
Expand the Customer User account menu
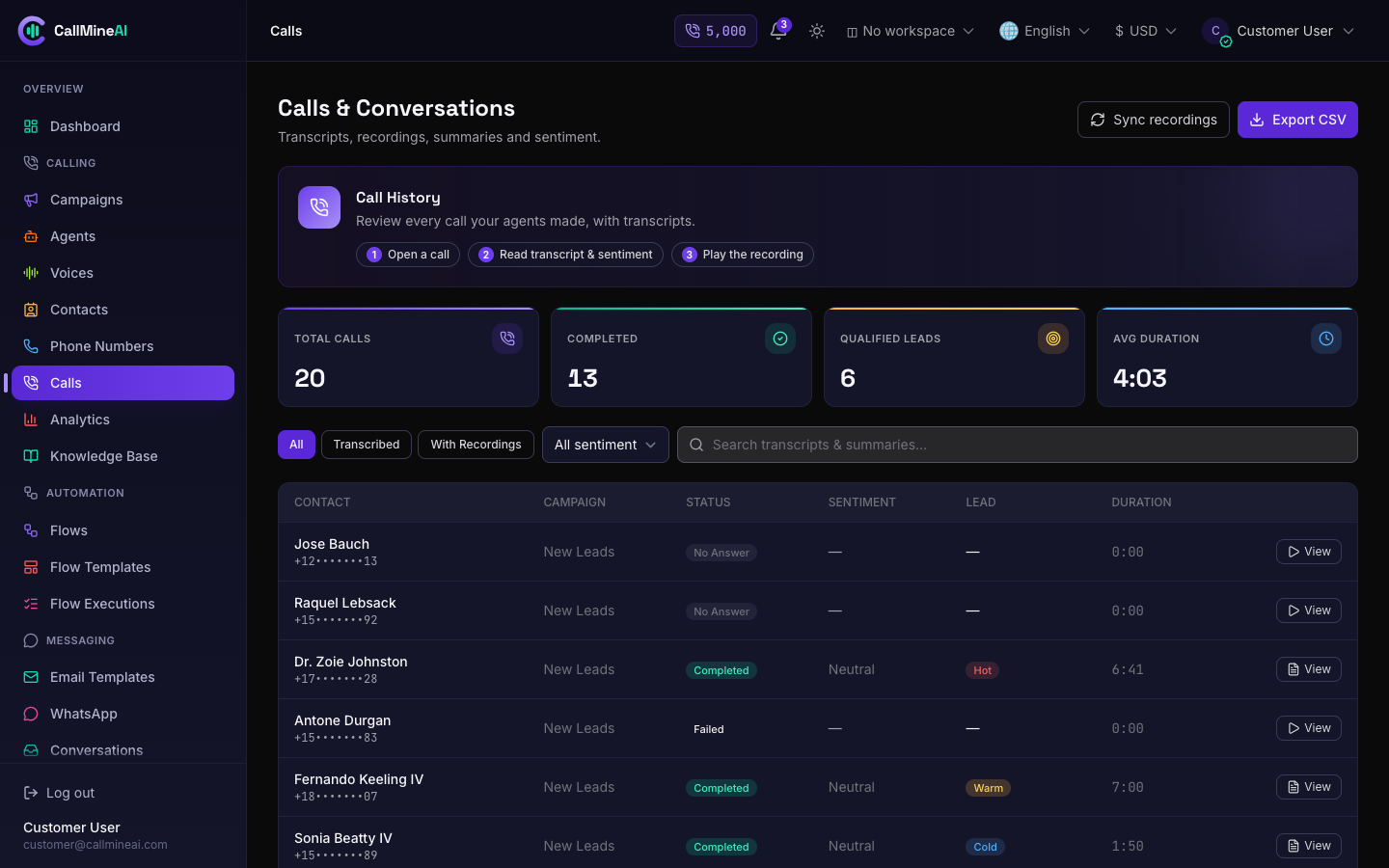point(1278,31)
